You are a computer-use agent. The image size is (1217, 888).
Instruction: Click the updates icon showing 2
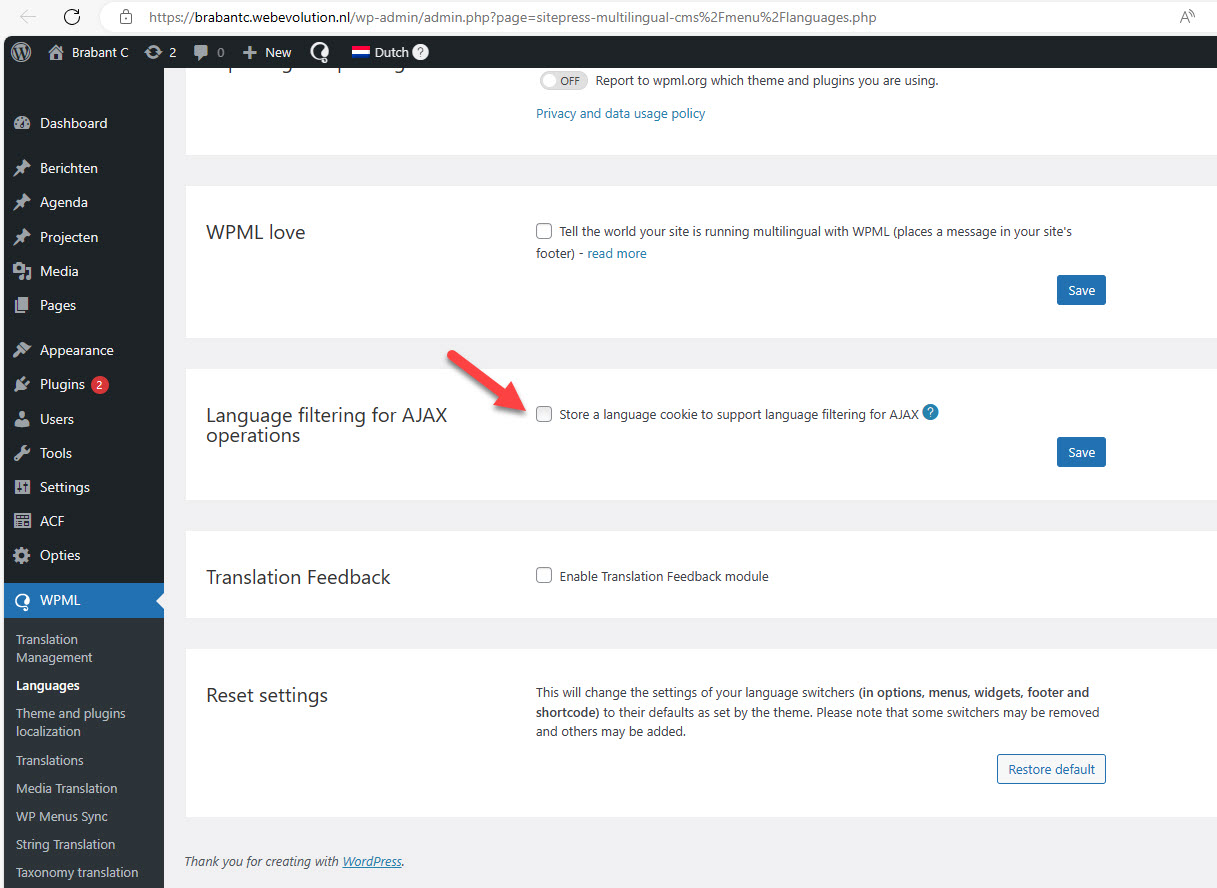point(153,52)
